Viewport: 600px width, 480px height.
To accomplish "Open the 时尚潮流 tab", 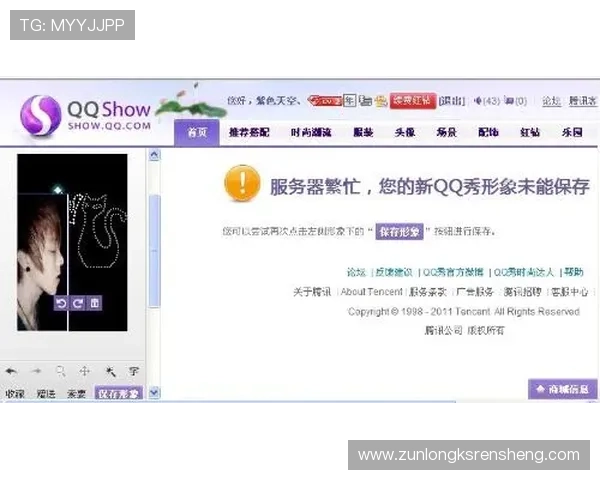I will 311,132.
